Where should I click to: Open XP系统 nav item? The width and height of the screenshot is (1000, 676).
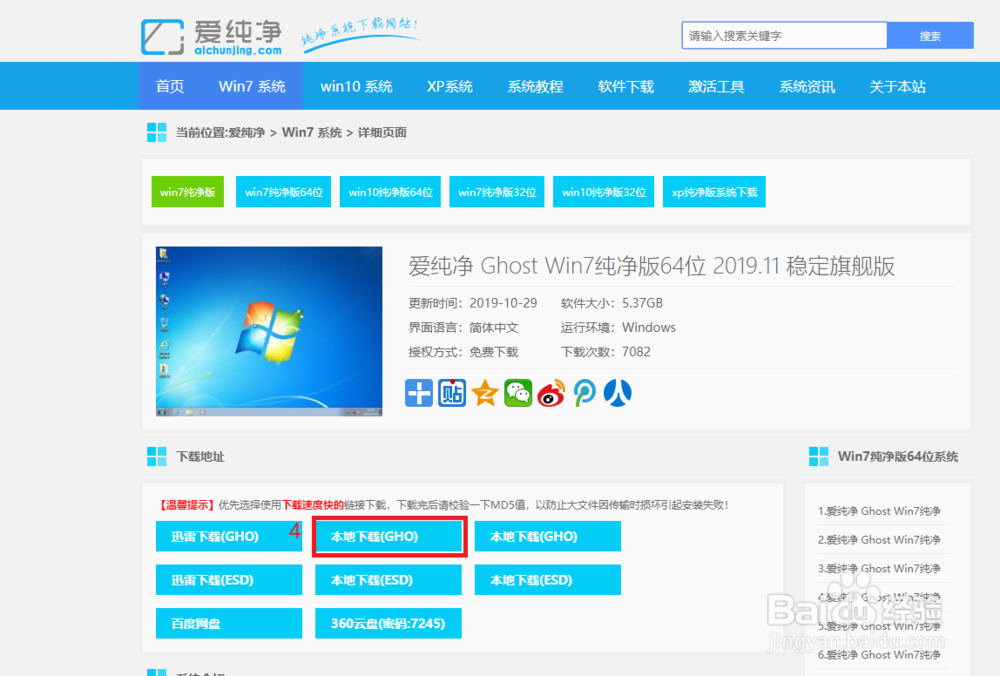[x=450, y=87]
